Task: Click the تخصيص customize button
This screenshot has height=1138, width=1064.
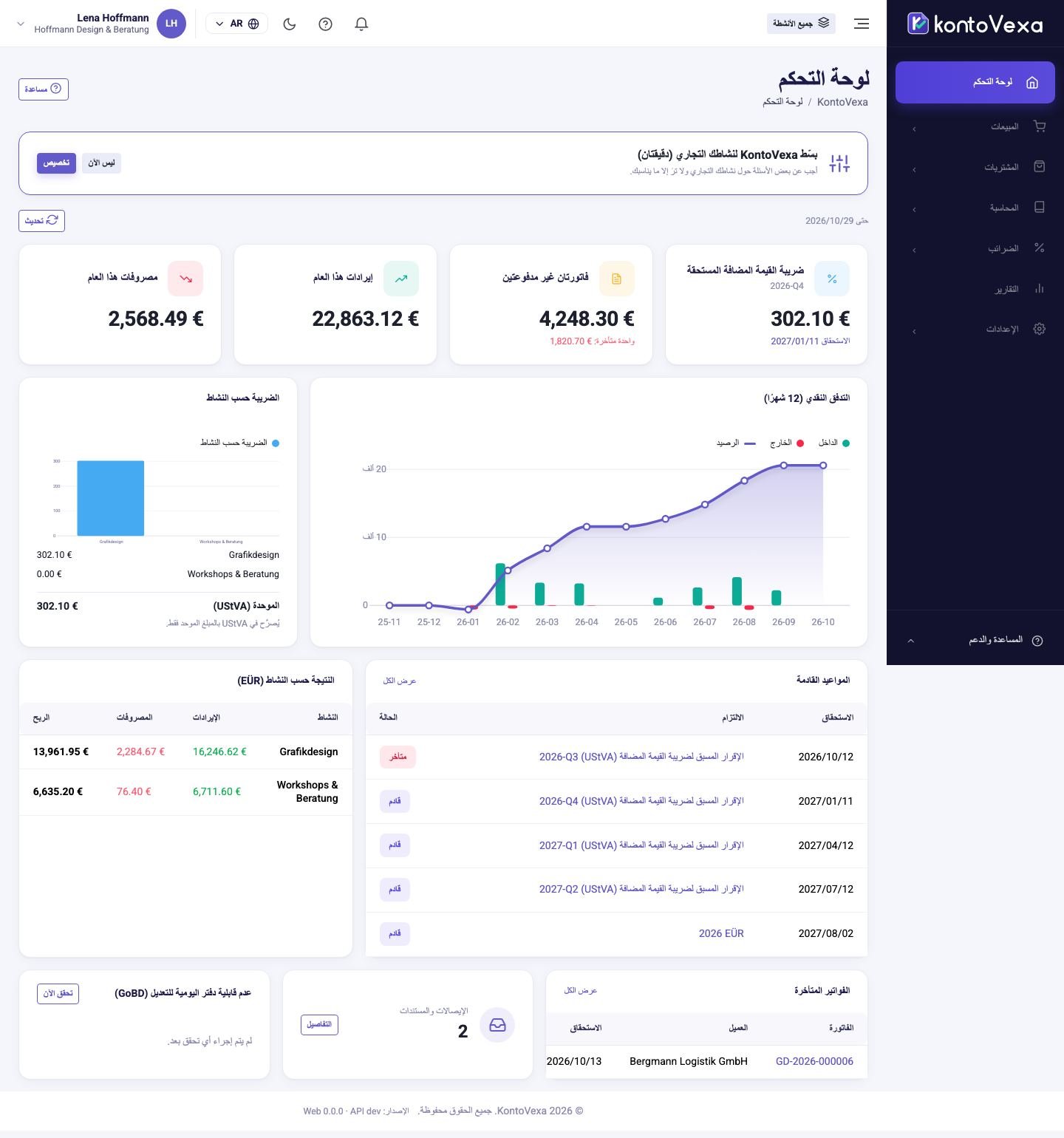Action: [56, 163]
